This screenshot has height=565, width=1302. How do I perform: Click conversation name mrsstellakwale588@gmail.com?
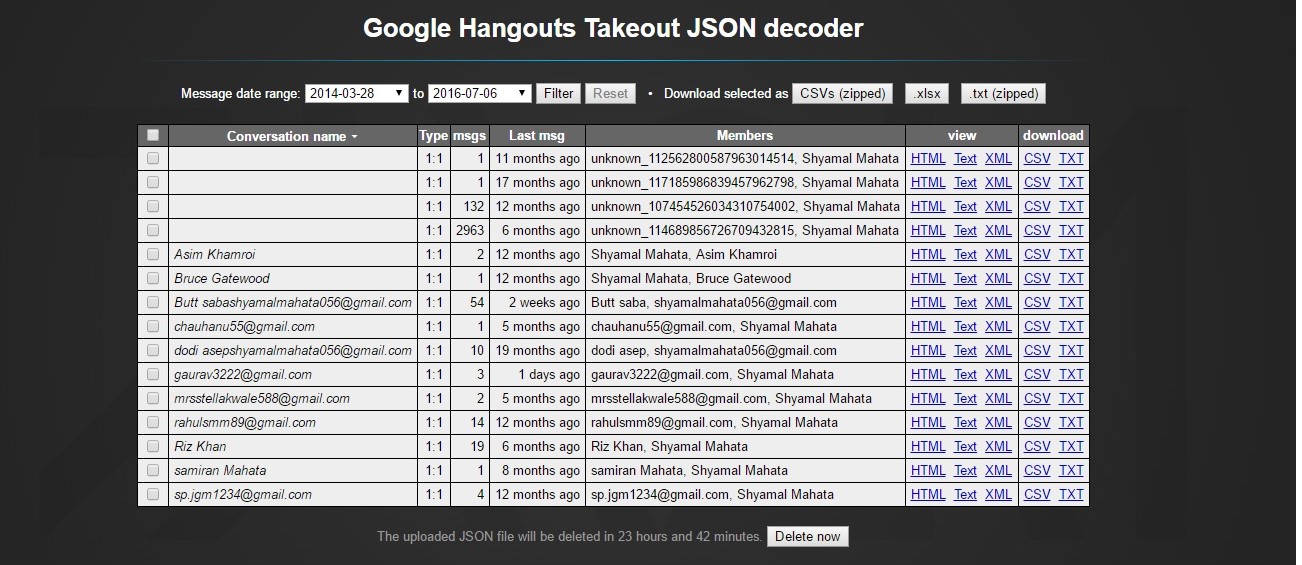coord(262,398)
